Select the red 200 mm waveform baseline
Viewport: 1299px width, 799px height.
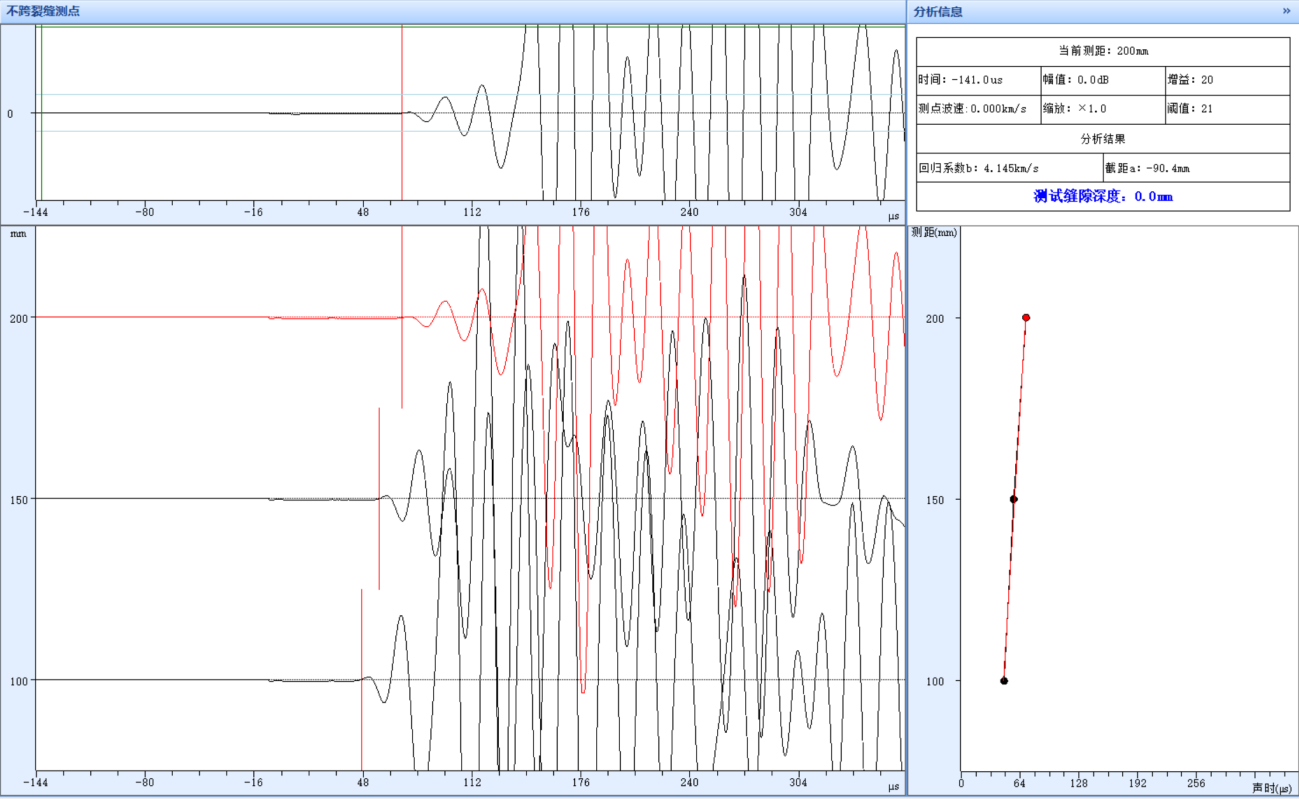[150, 317]
